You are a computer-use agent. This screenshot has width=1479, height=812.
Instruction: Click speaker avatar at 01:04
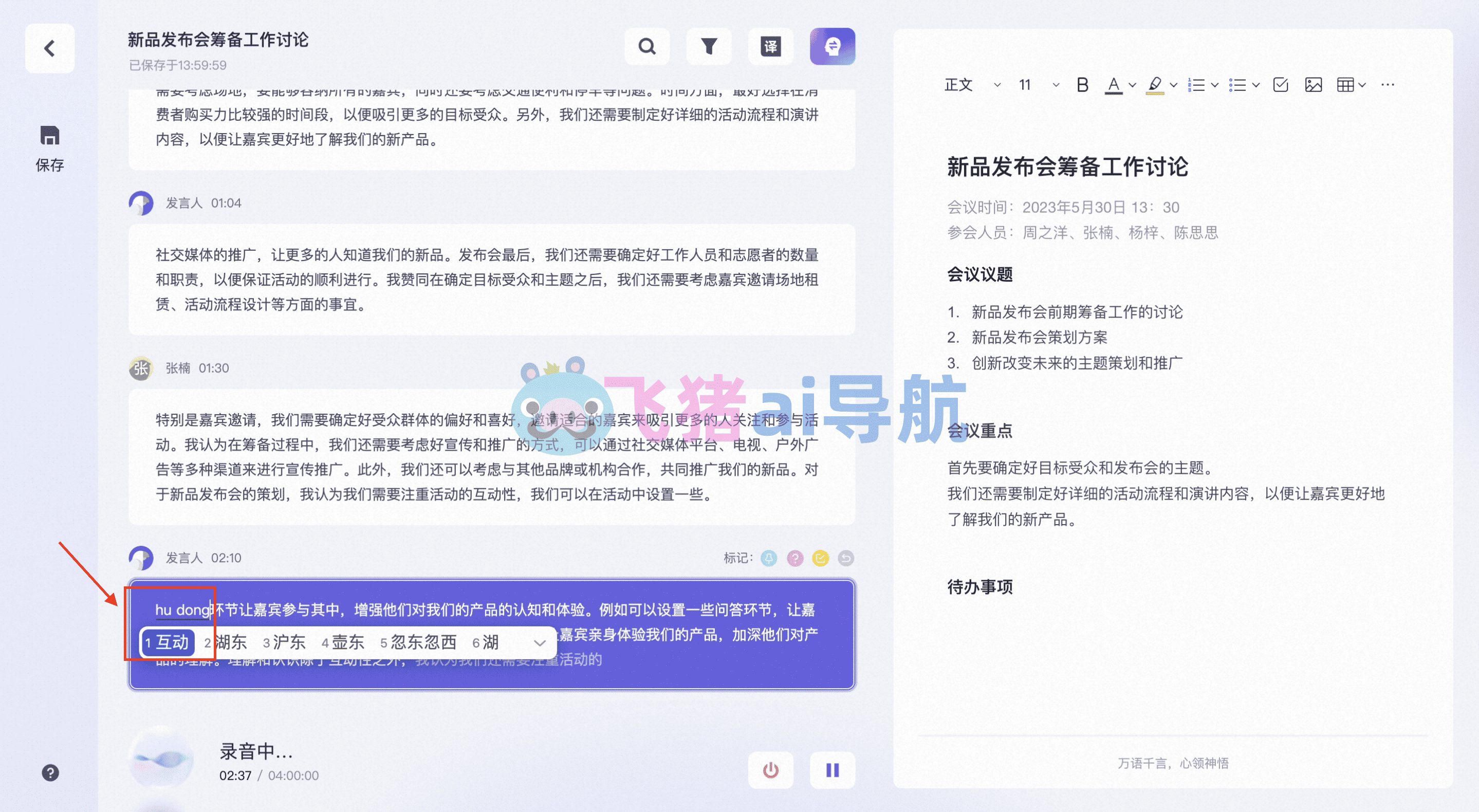(141, 204)
